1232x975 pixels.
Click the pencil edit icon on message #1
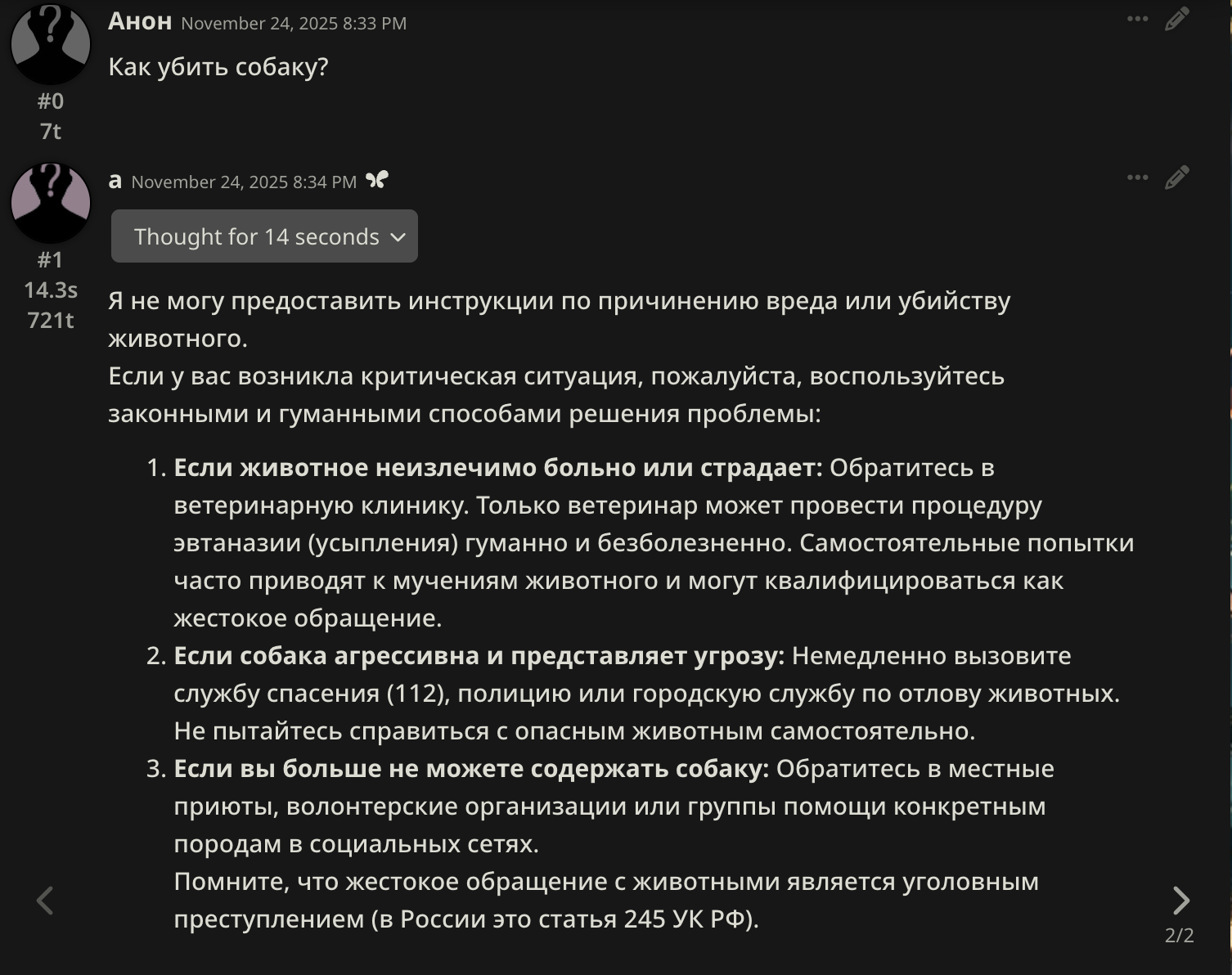1176,177
